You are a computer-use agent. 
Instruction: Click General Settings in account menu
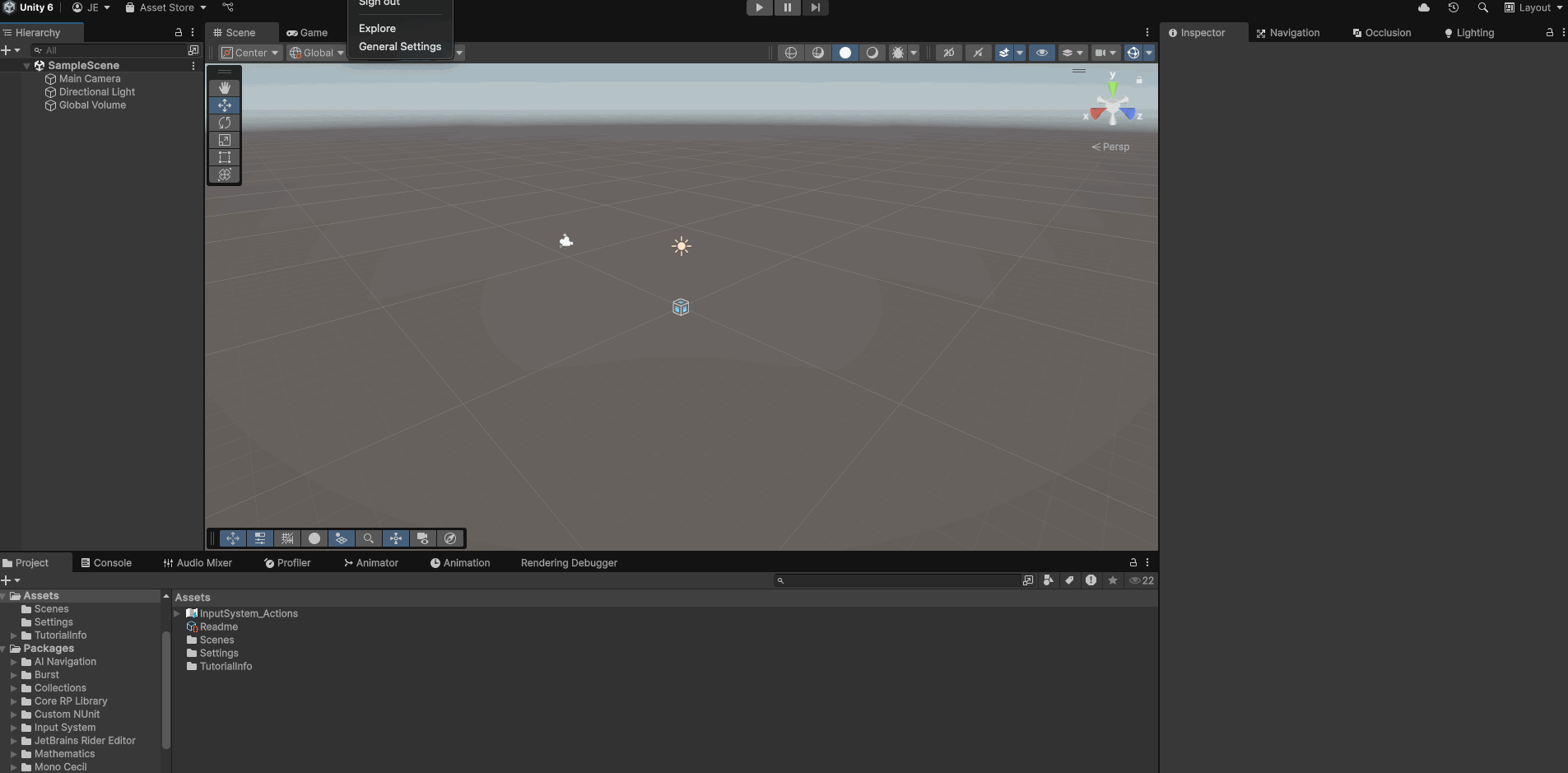(x=400, y=46)
